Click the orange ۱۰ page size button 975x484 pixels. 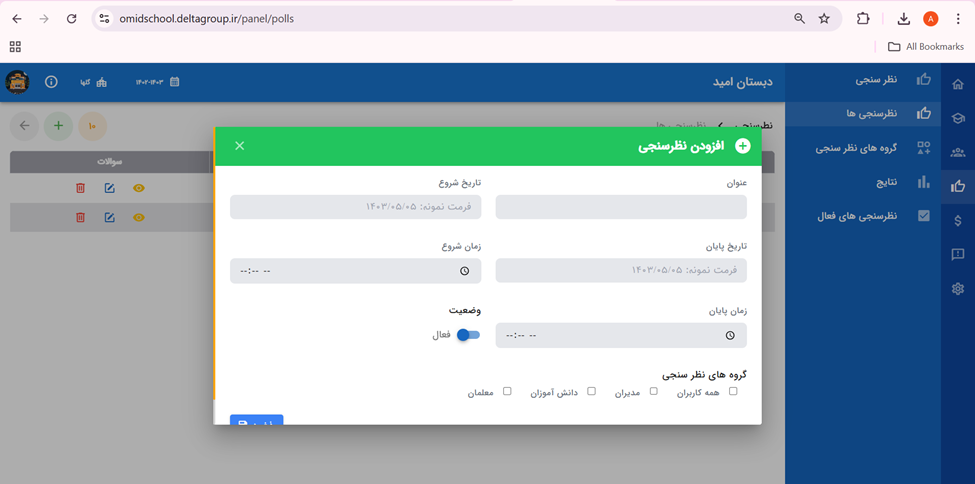click(92, 126)
